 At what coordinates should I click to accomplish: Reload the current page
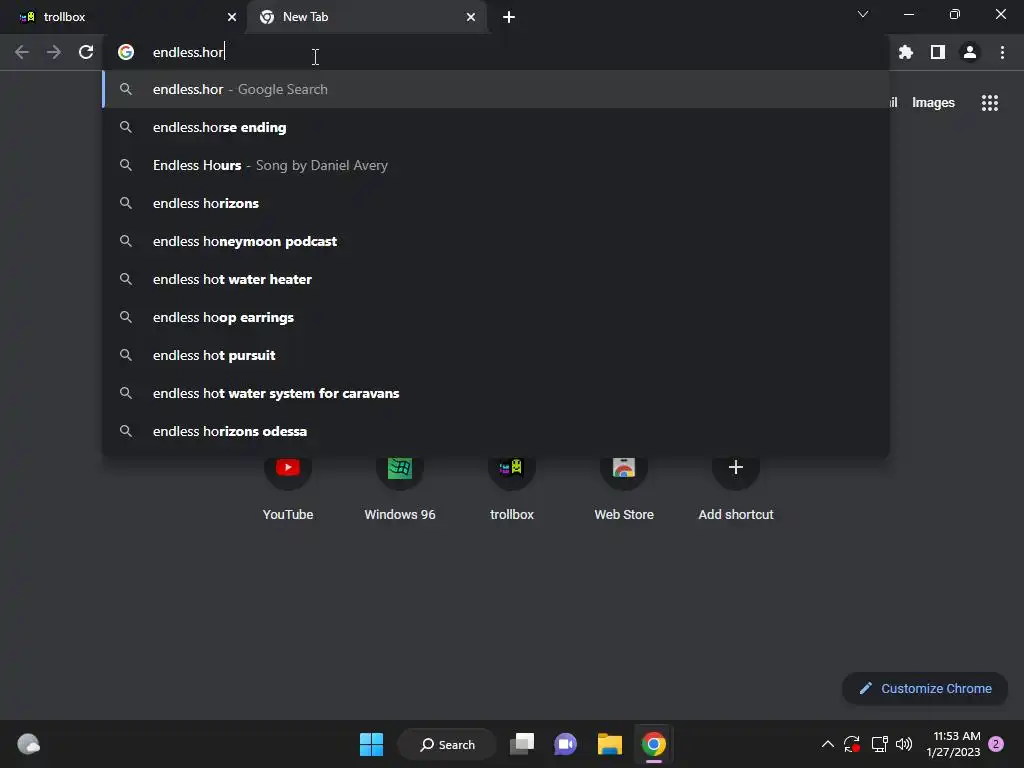(x=86, y=52)
